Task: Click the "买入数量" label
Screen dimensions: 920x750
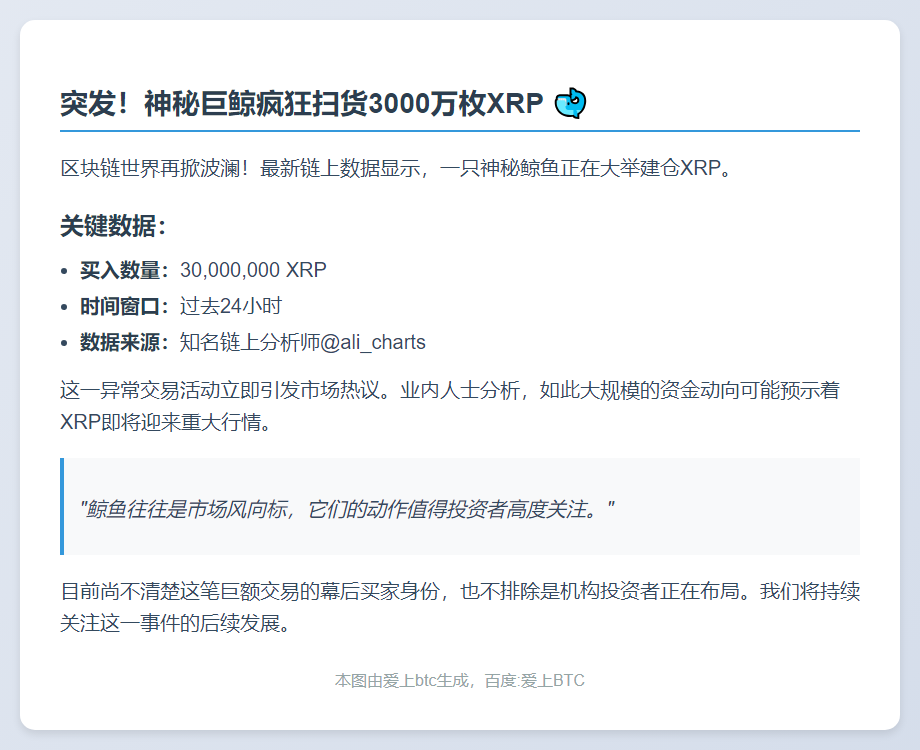Action: pos(120,270)
